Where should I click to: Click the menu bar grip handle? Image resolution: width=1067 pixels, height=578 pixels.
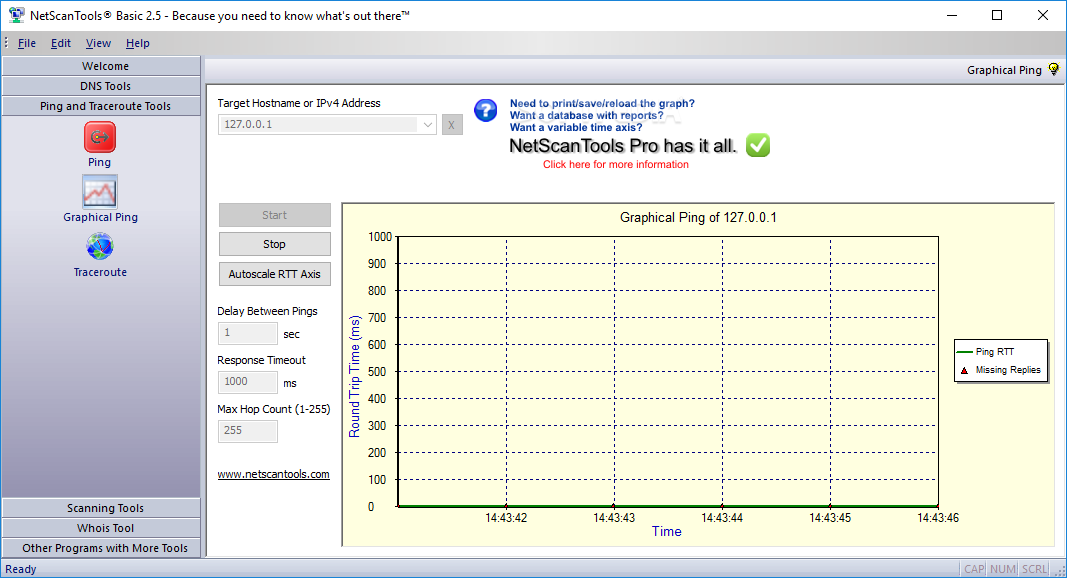click(6, 43)
